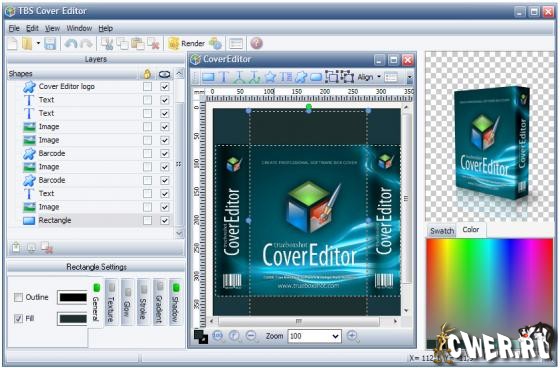Open the Texture vertical tab
Screen dimensions: 560x368
coord(111,303)
